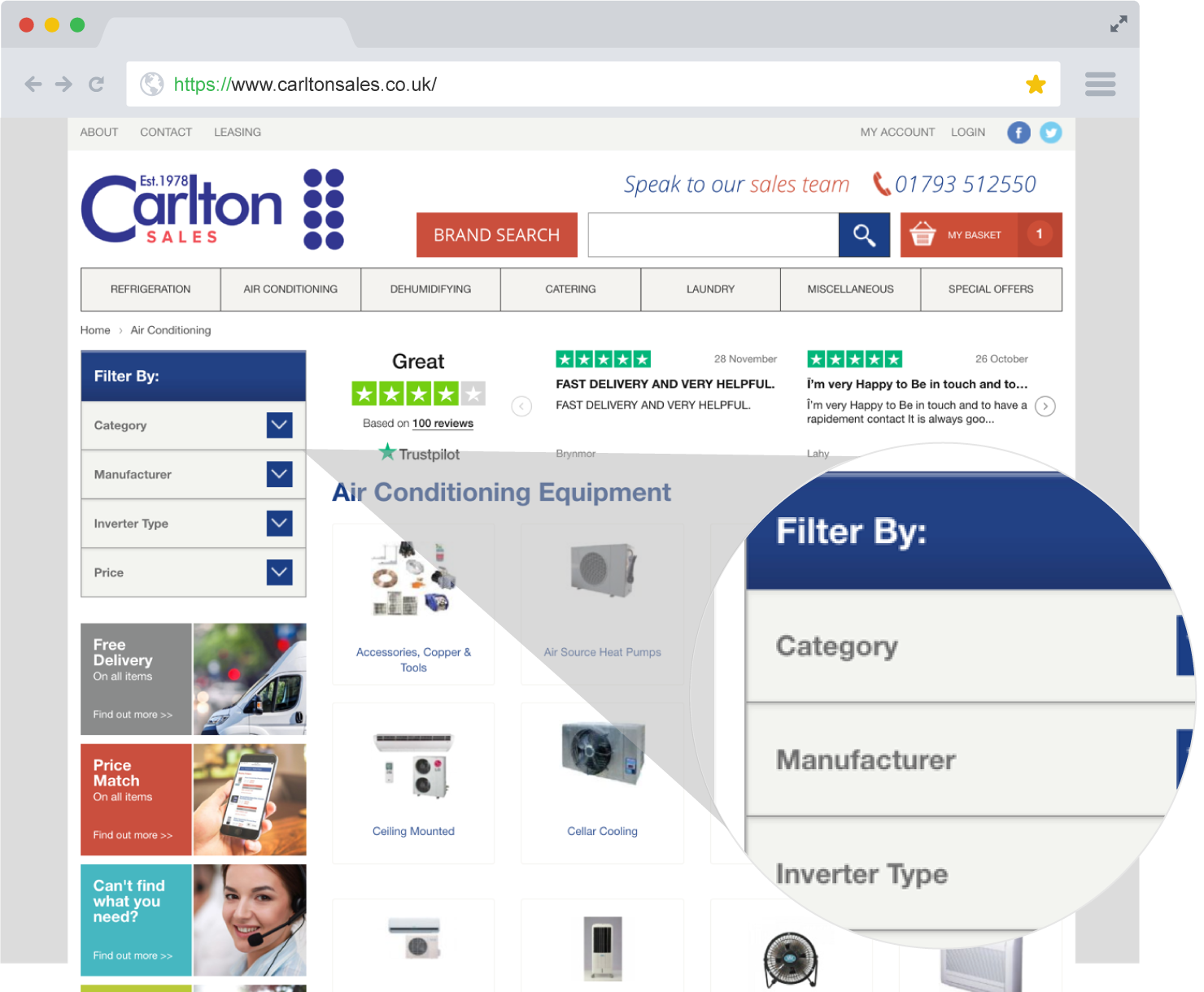Click the Contact link
Screen dimensions: 1204x992
pos(166,132)
